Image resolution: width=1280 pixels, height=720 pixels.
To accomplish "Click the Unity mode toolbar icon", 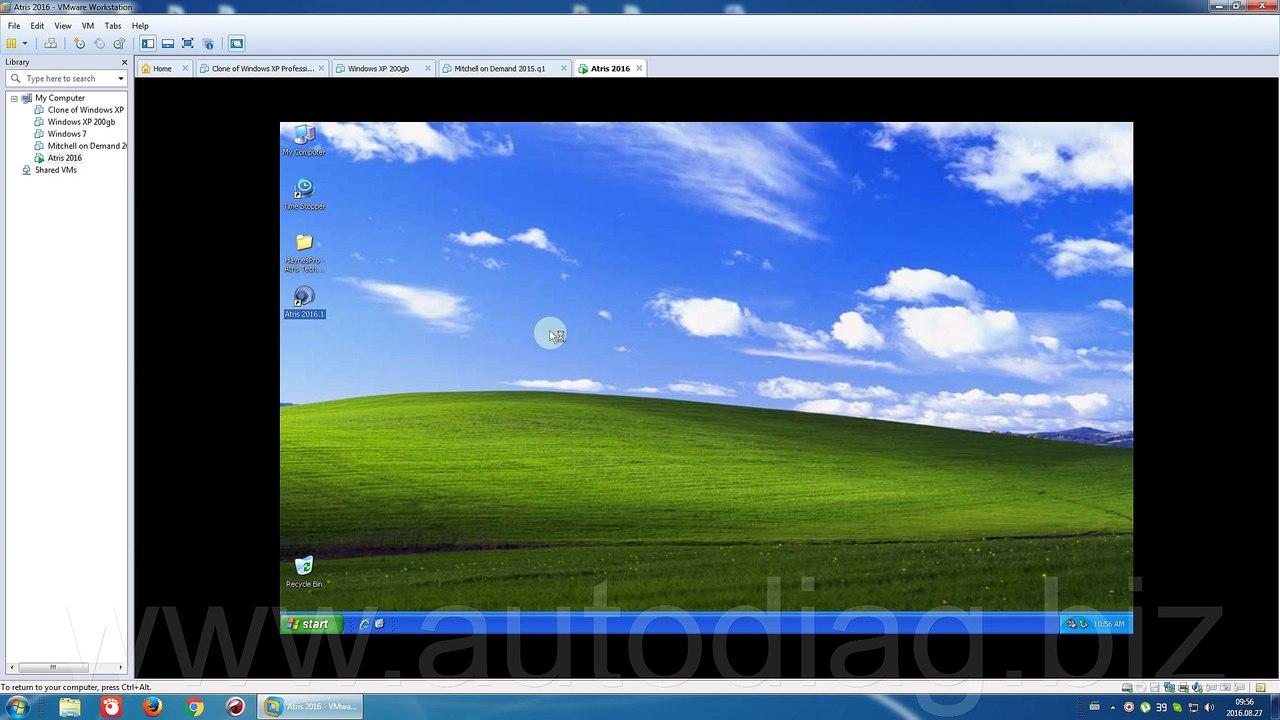I will [208, 44].
